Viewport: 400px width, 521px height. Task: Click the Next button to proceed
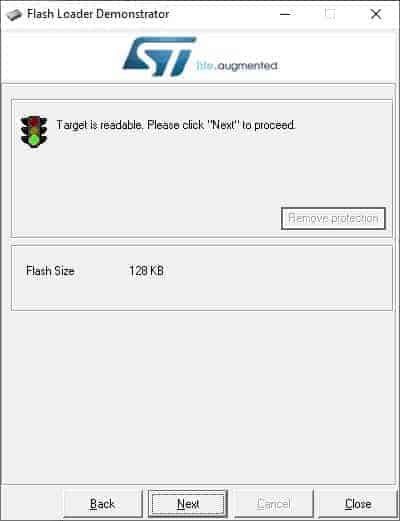point(188,503)
